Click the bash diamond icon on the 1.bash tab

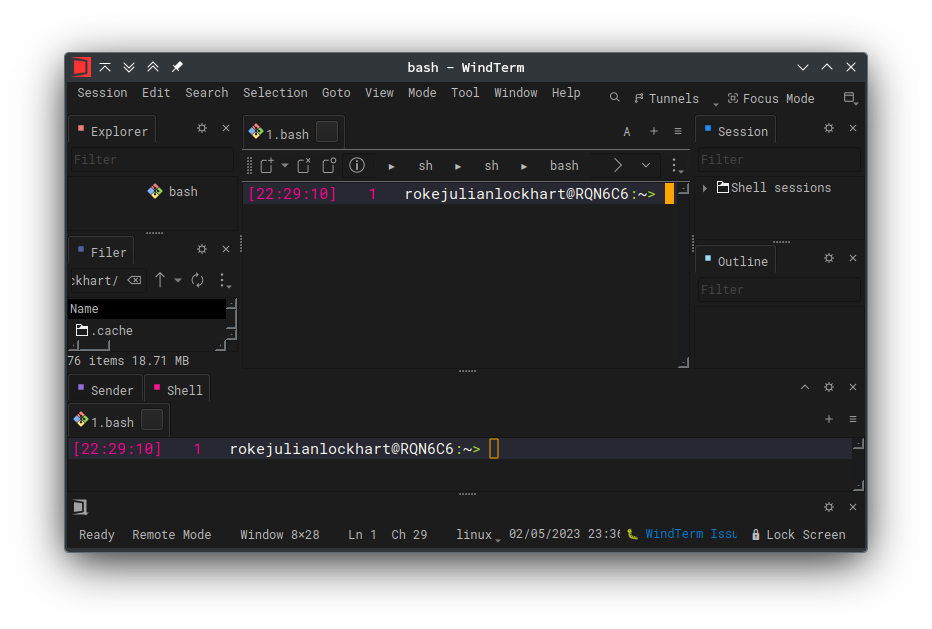tap(257, 131)
